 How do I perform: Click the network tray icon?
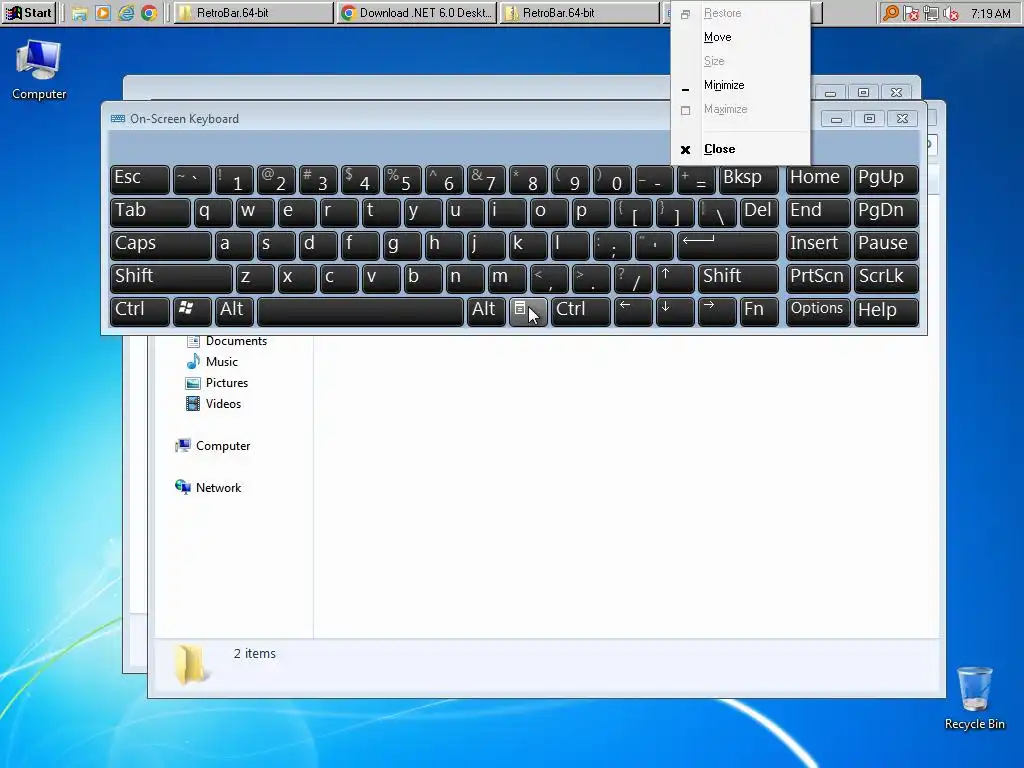(x=931, y=13)
